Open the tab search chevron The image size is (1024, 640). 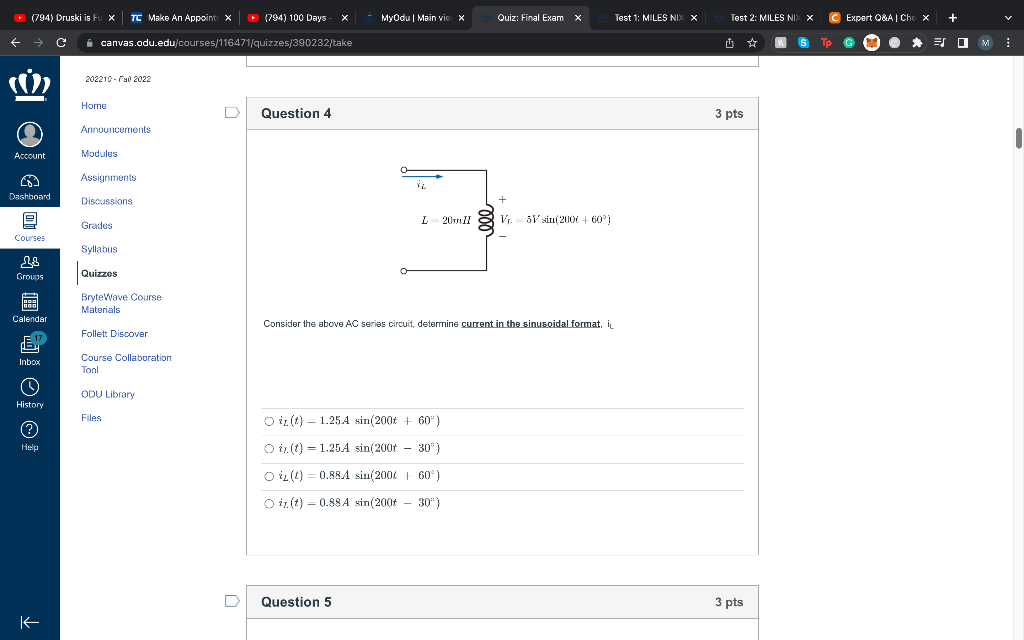coord(1007,17)
